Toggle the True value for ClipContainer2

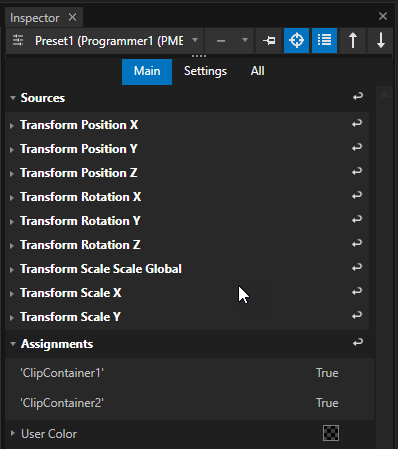[327, 403]
